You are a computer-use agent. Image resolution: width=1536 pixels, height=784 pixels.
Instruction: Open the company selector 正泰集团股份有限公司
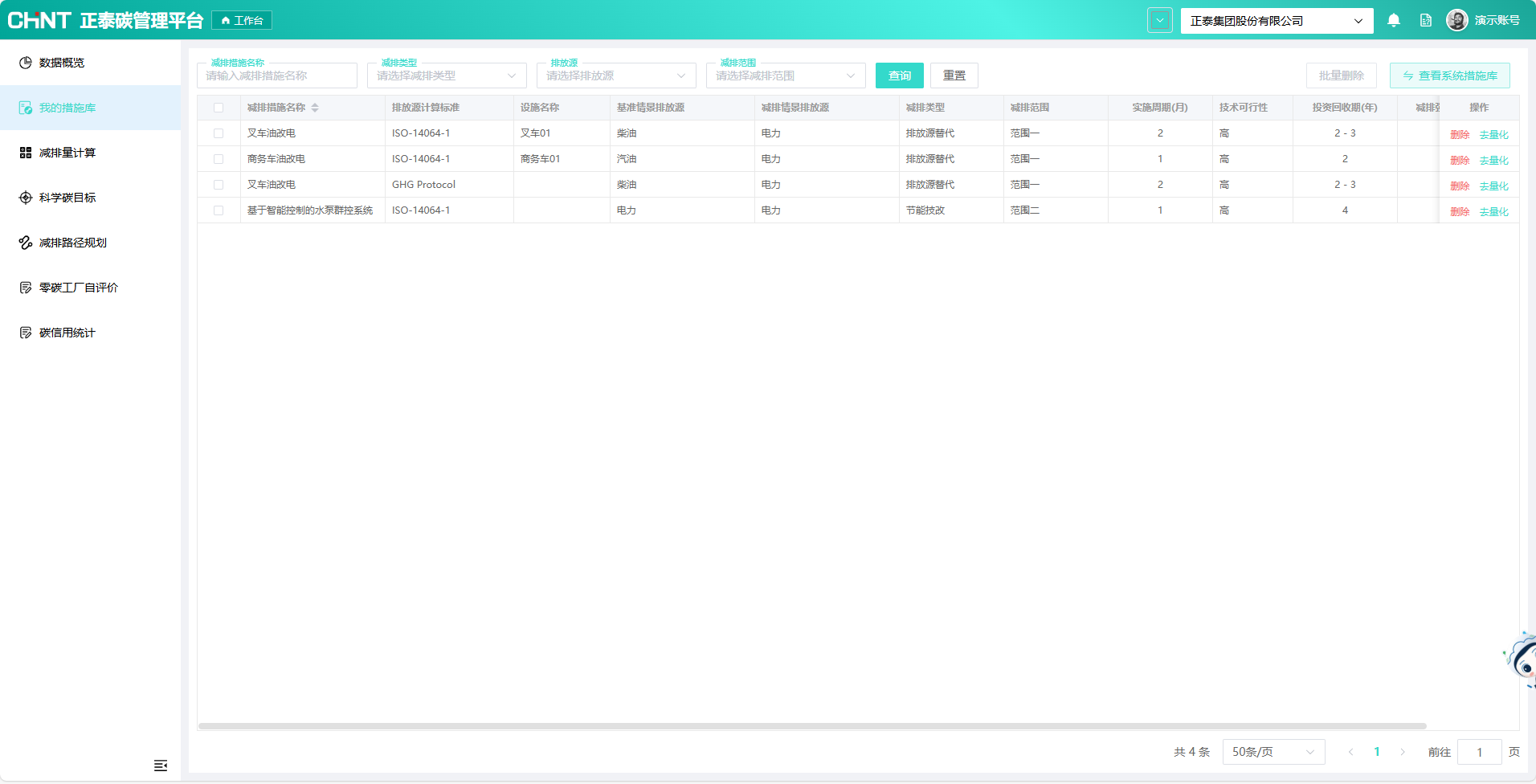(x=1277, y=21)
